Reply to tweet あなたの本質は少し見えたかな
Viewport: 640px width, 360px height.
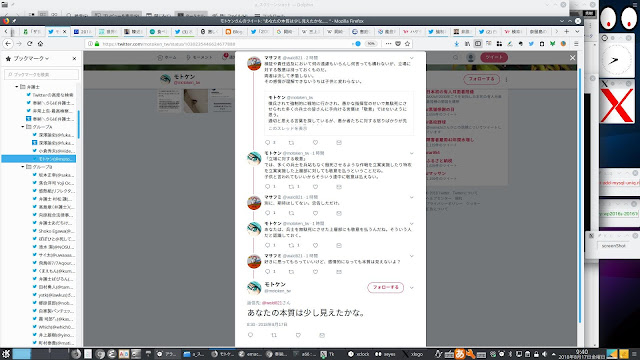click(250, 335)
